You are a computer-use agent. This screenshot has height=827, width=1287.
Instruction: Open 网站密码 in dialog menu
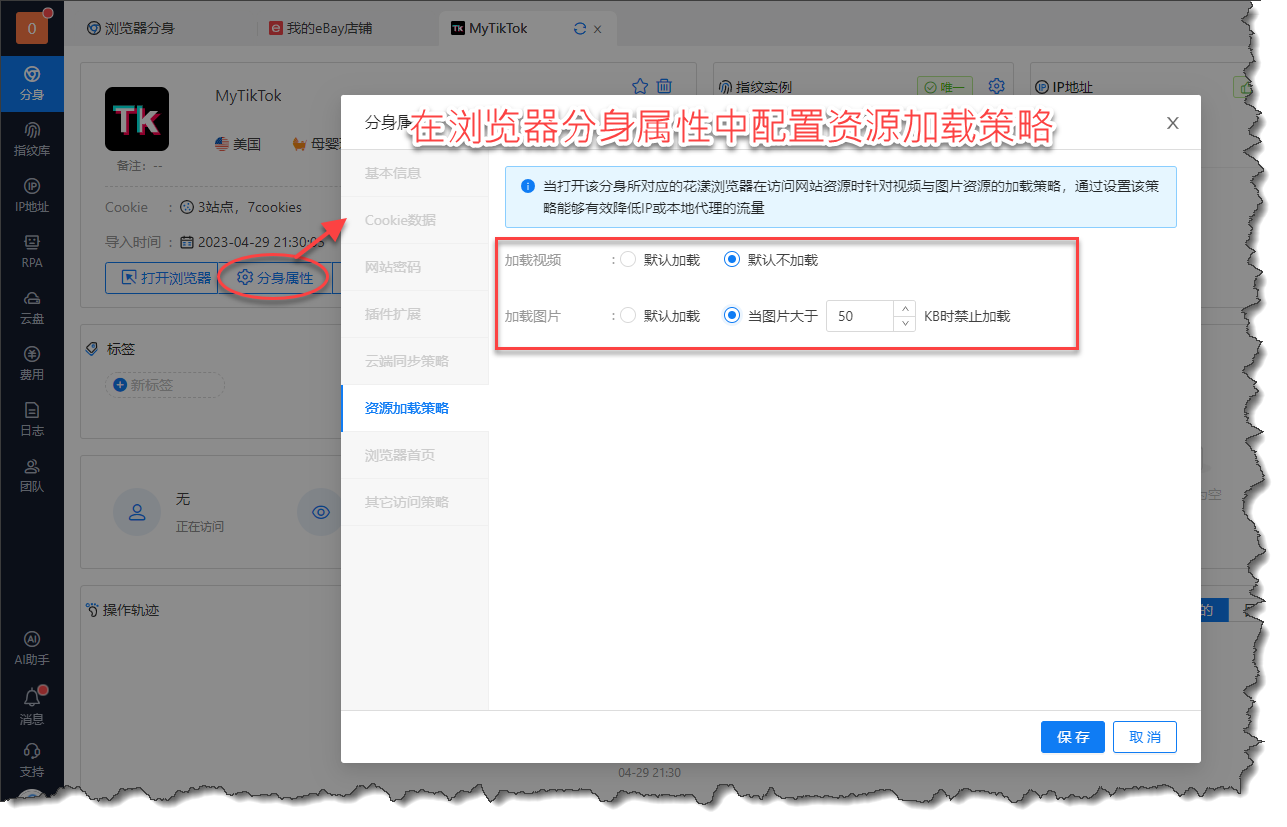[415, 267]
